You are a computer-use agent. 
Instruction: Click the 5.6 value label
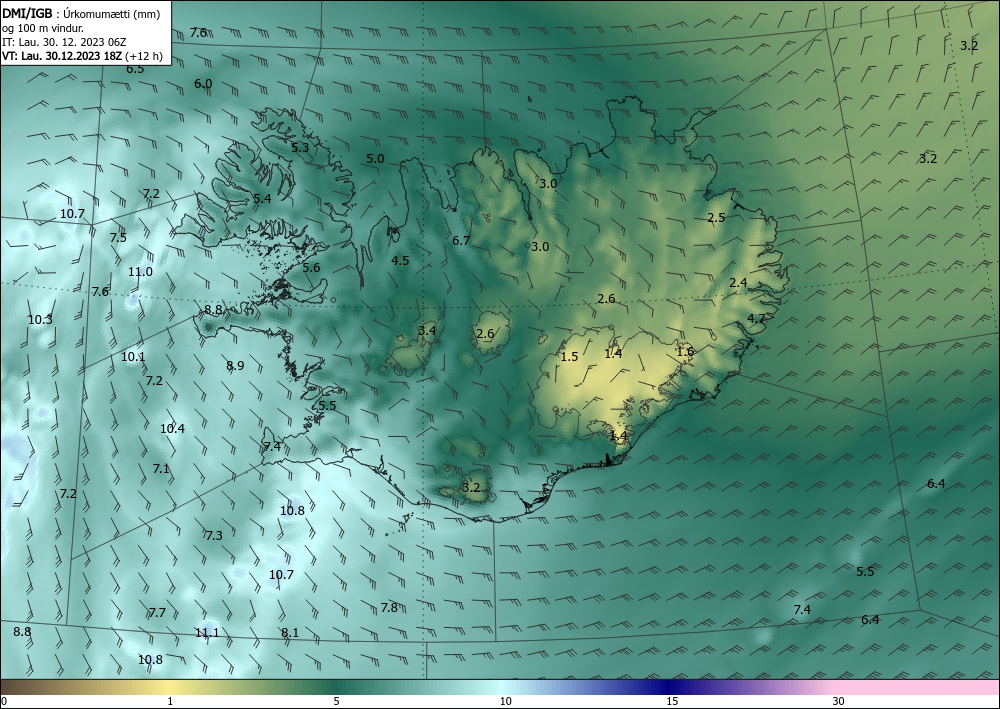point(311,267)
